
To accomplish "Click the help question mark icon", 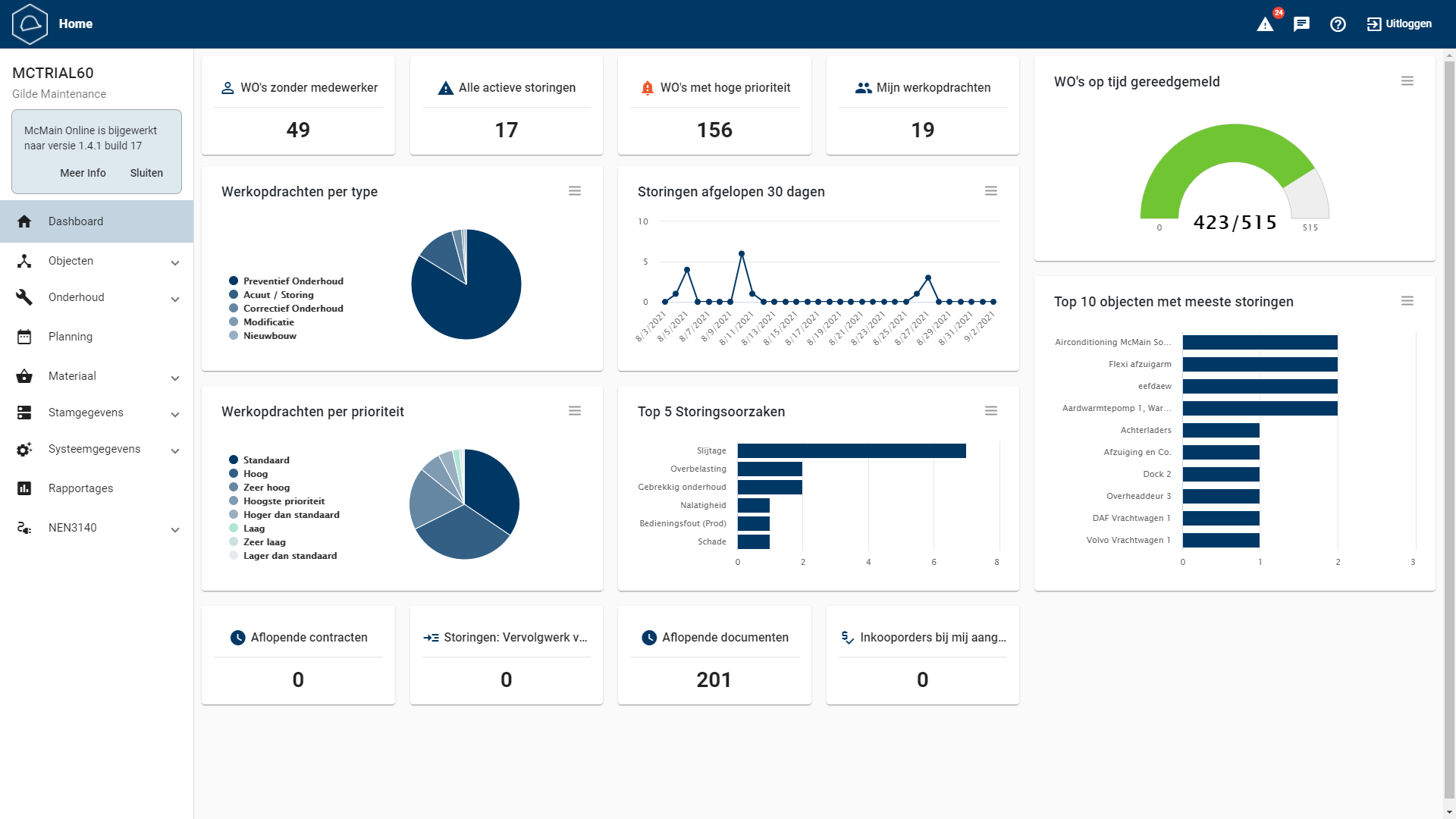I will click(1338, 24).
